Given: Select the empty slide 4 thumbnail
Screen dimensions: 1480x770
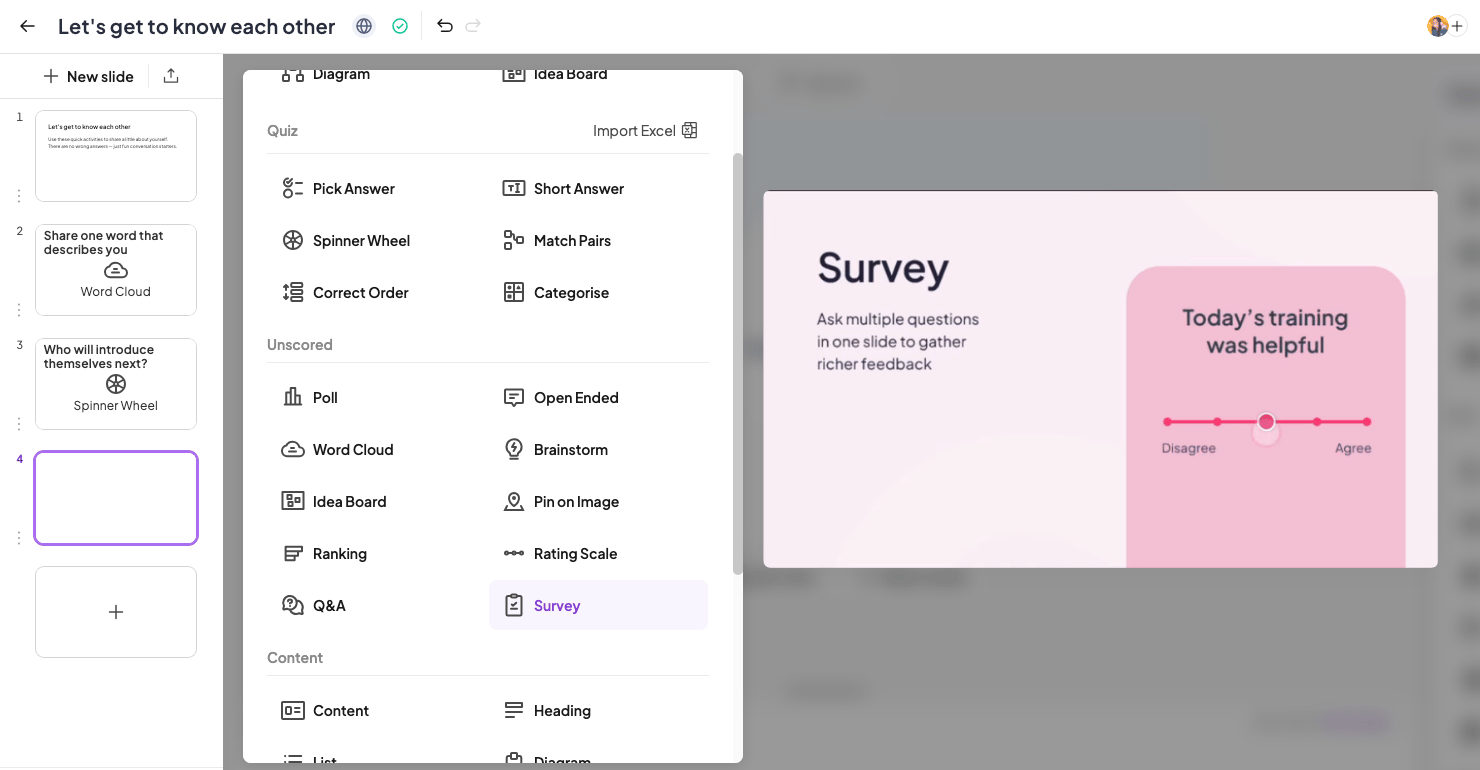Looking at the screenshot, I should pos(116,498).
